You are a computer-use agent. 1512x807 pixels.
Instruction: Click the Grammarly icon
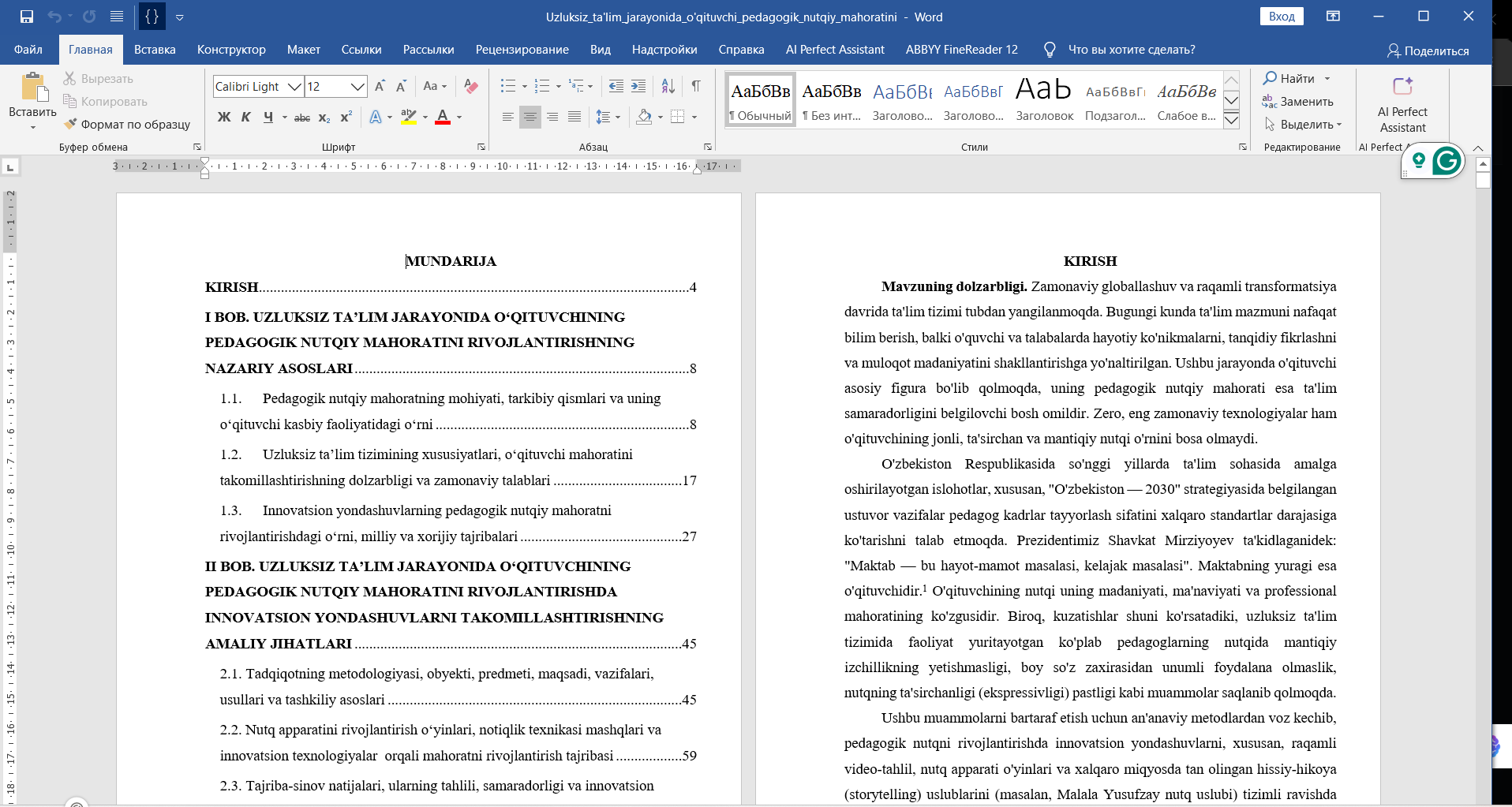pyautogui.click(x=1447, y=161)
